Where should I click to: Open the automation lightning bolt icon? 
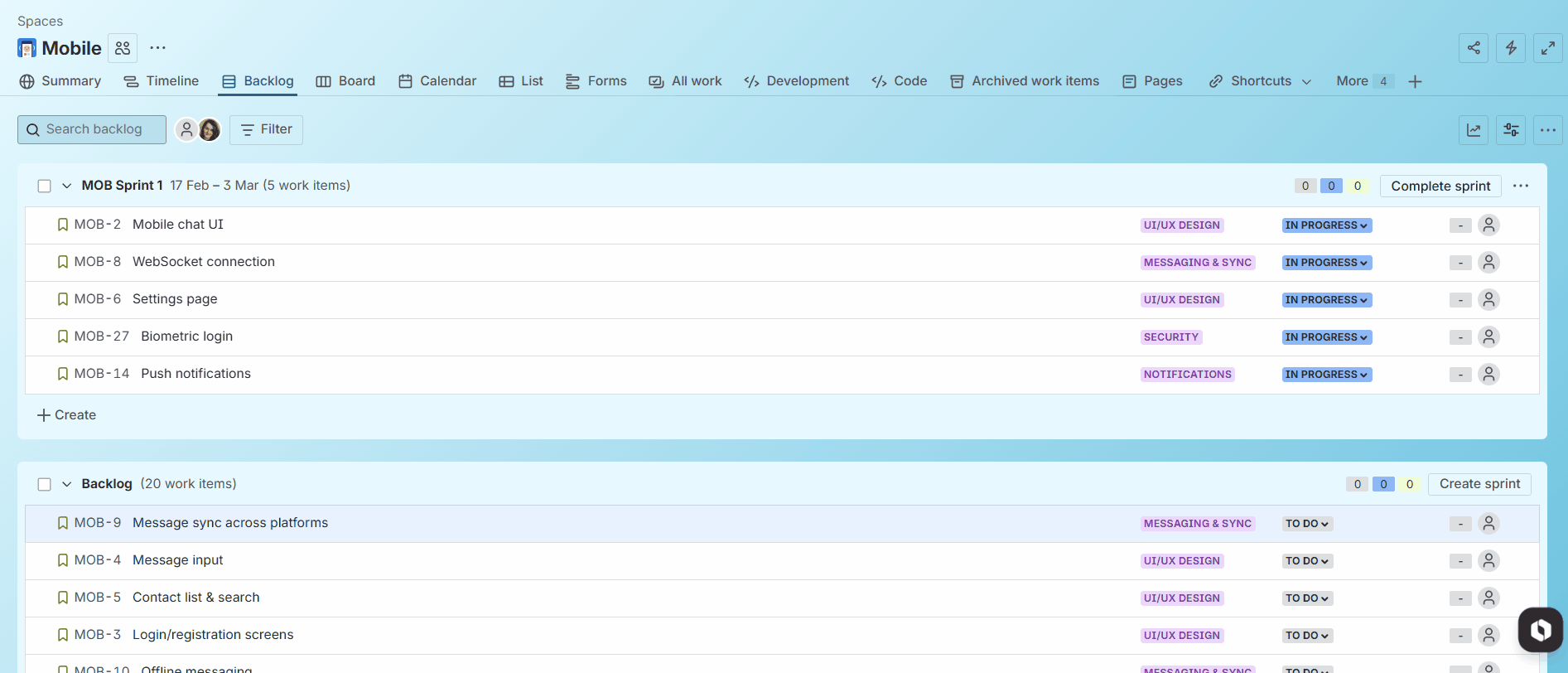[x=1511, y=48]
